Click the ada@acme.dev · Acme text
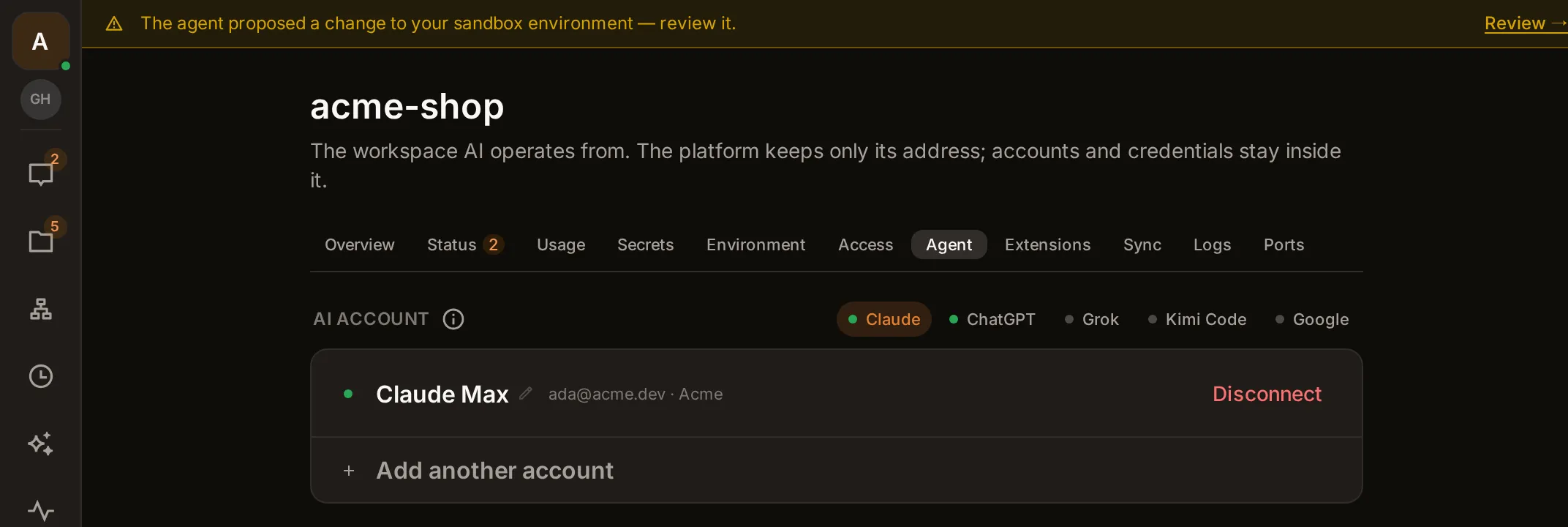The image size is (1568, 527). [636, 394]
